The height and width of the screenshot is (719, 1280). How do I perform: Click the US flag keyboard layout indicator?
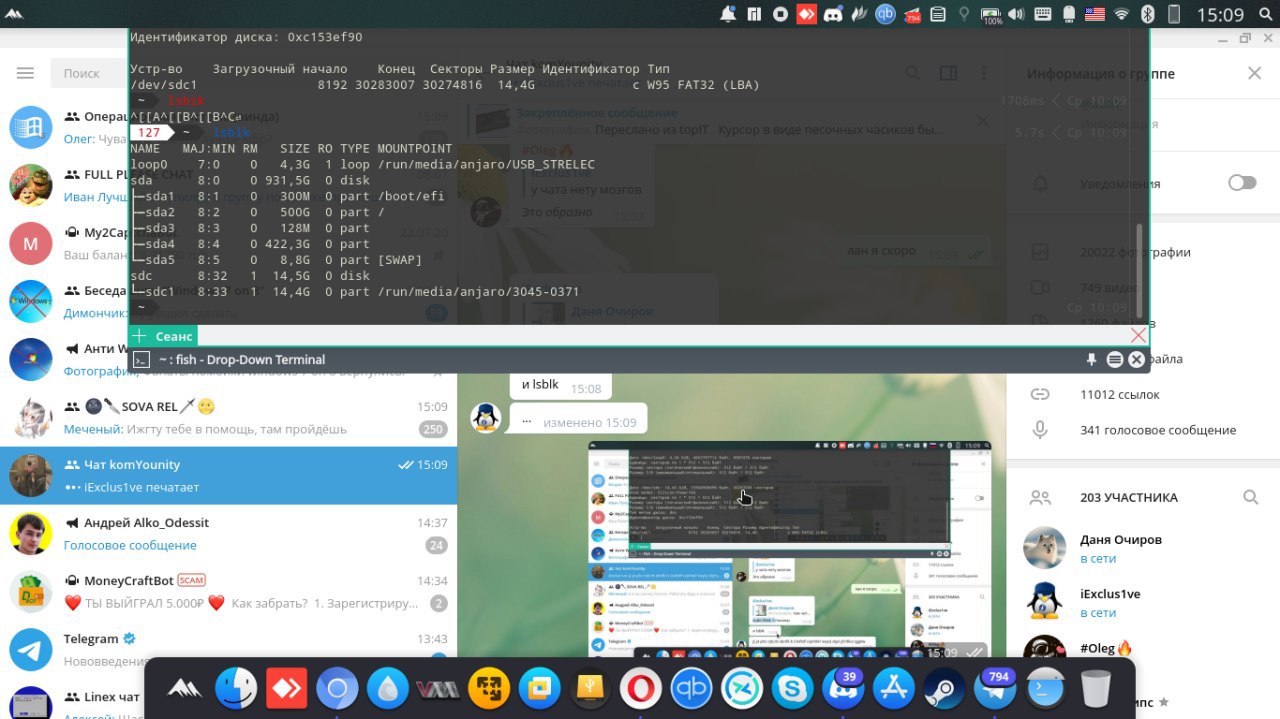(x=1095, y=14)
